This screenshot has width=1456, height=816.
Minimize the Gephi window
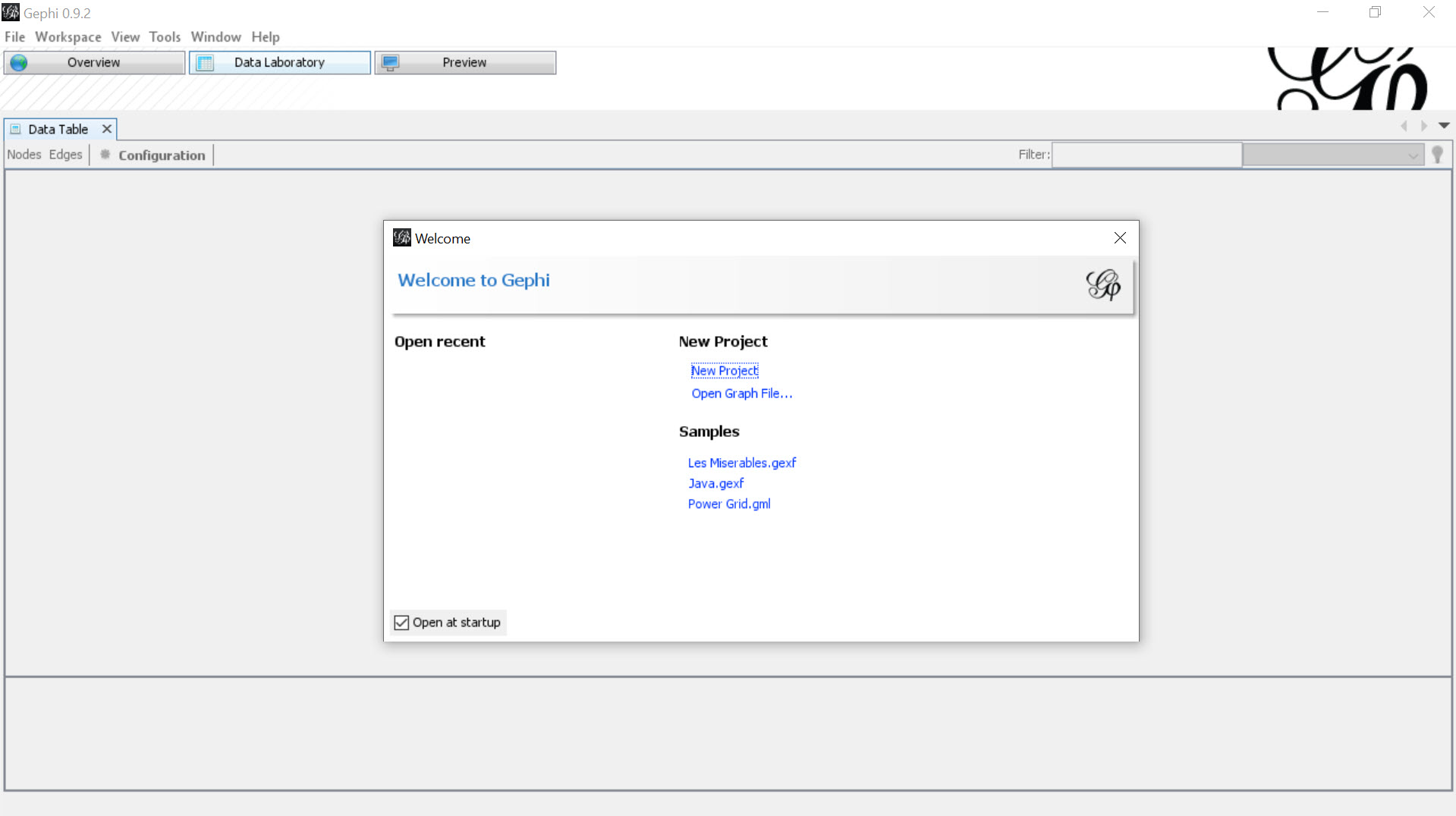click(x=1322, y=12)
